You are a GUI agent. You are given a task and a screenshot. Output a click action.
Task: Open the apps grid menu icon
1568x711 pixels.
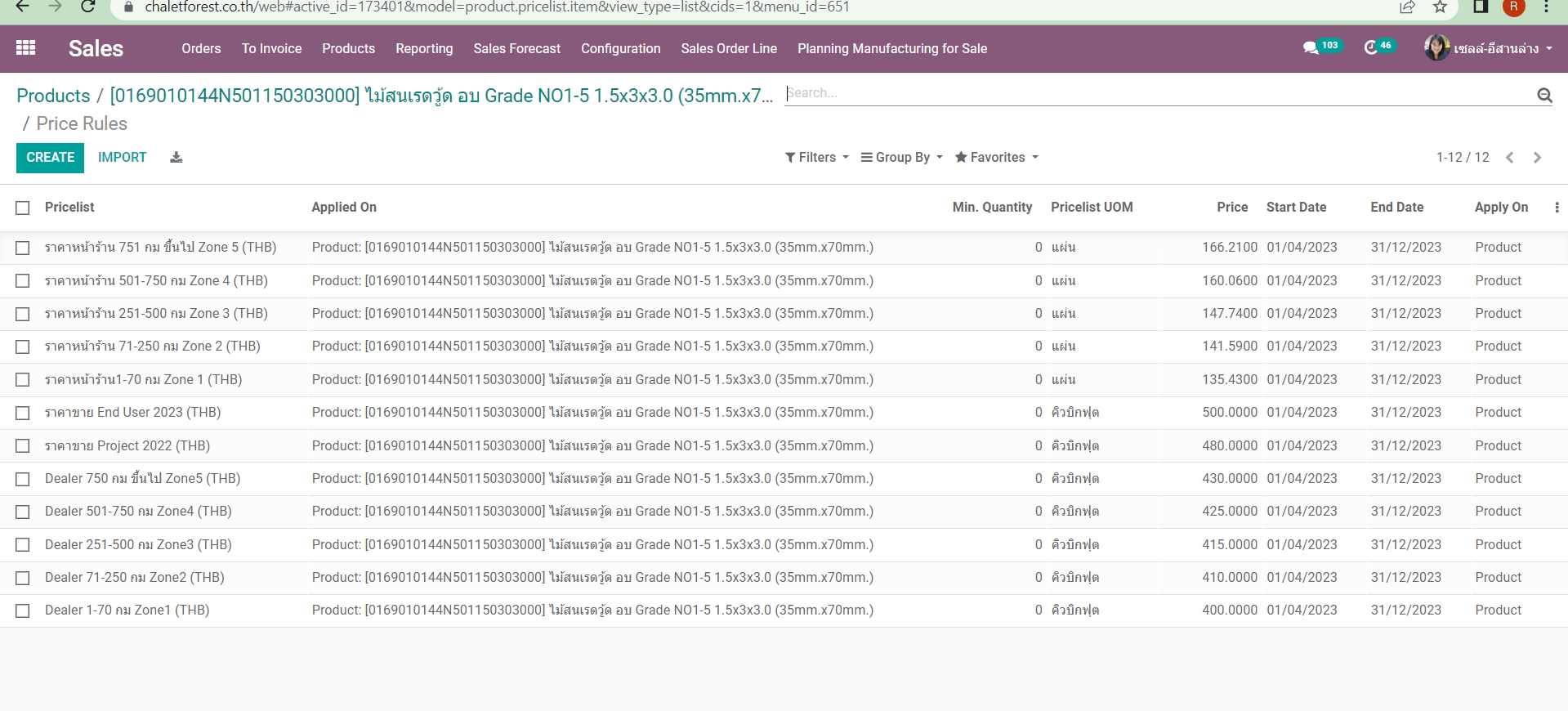25,48
